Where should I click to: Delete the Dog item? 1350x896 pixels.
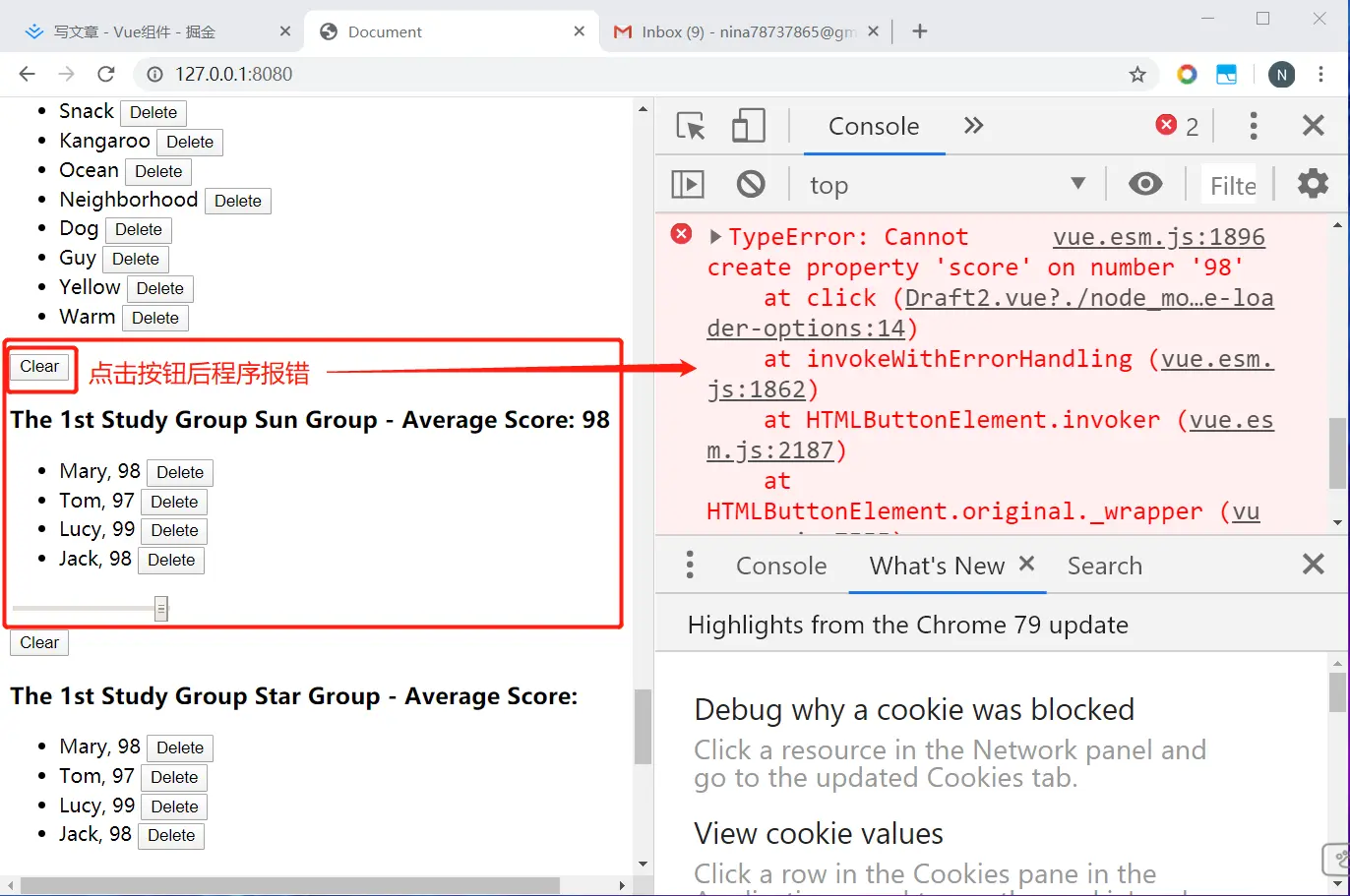click(x=139, y=229)
